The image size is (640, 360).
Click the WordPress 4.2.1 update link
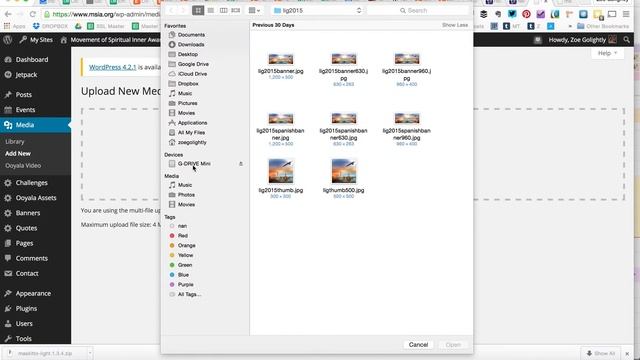(x=112, y=67)
